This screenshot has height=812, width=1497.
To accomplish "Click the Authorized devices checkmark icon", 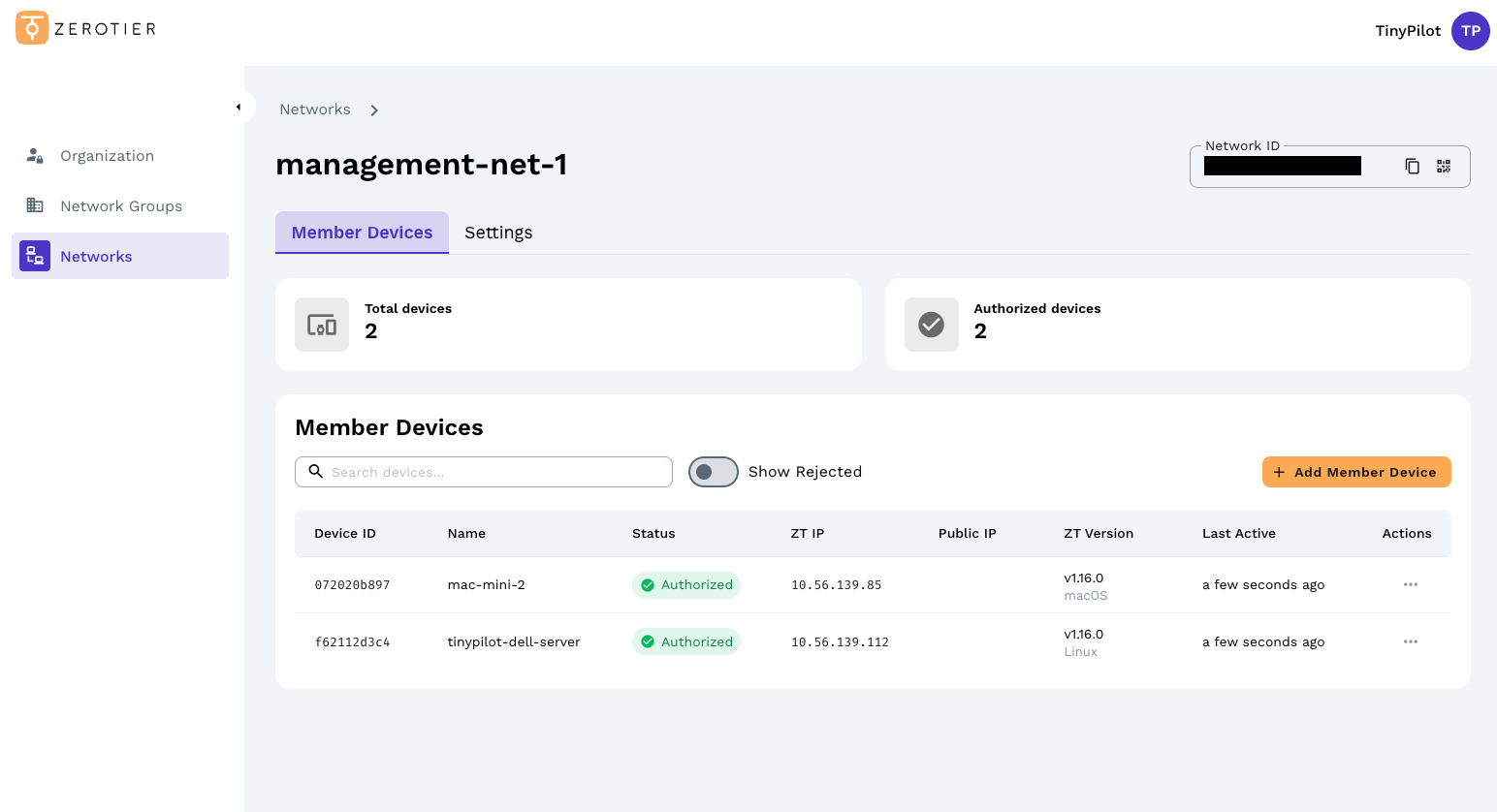I will pos(932,325).
